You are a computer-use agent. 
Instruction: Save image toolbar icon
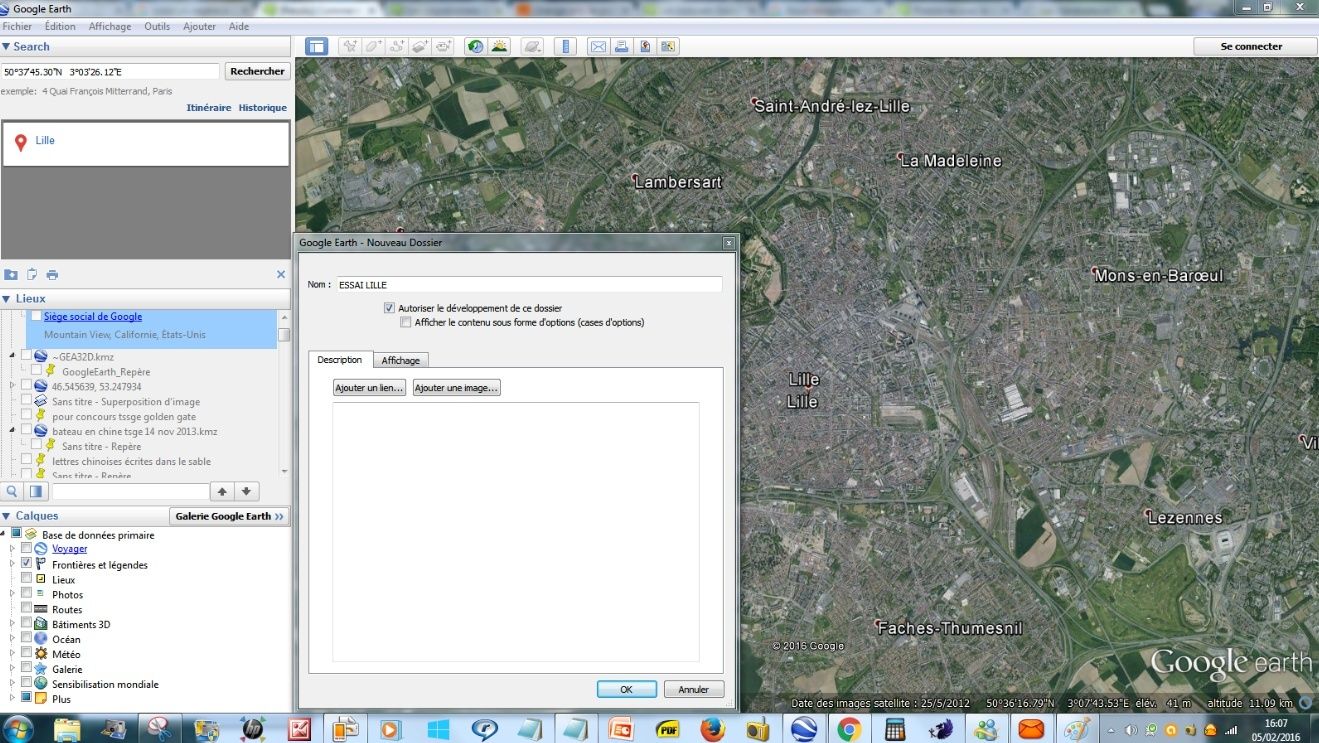645,46
